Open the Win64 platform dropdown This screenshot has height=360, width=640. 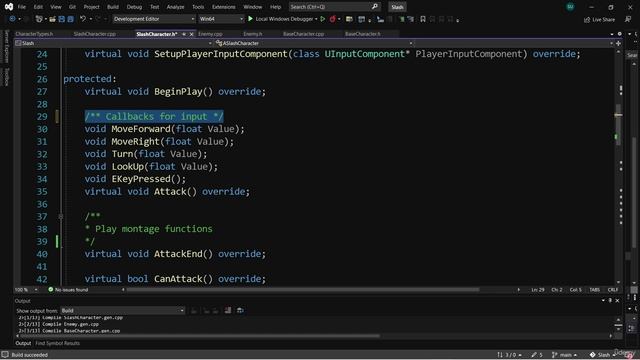click(x=221, y=19)
